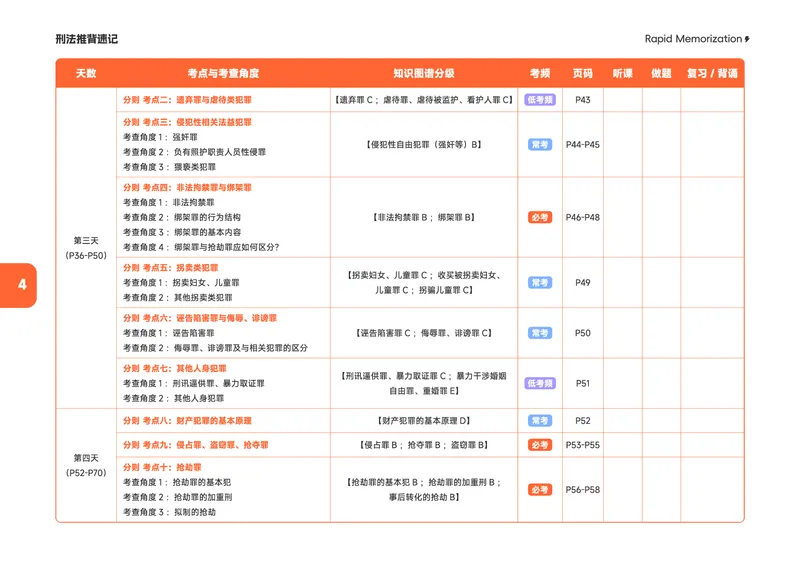The height and width of the screenshot is (571, 800).
Task: Open heading 分则 考点八:财产犯罪的基本原理
Action: tap(187, 421)
